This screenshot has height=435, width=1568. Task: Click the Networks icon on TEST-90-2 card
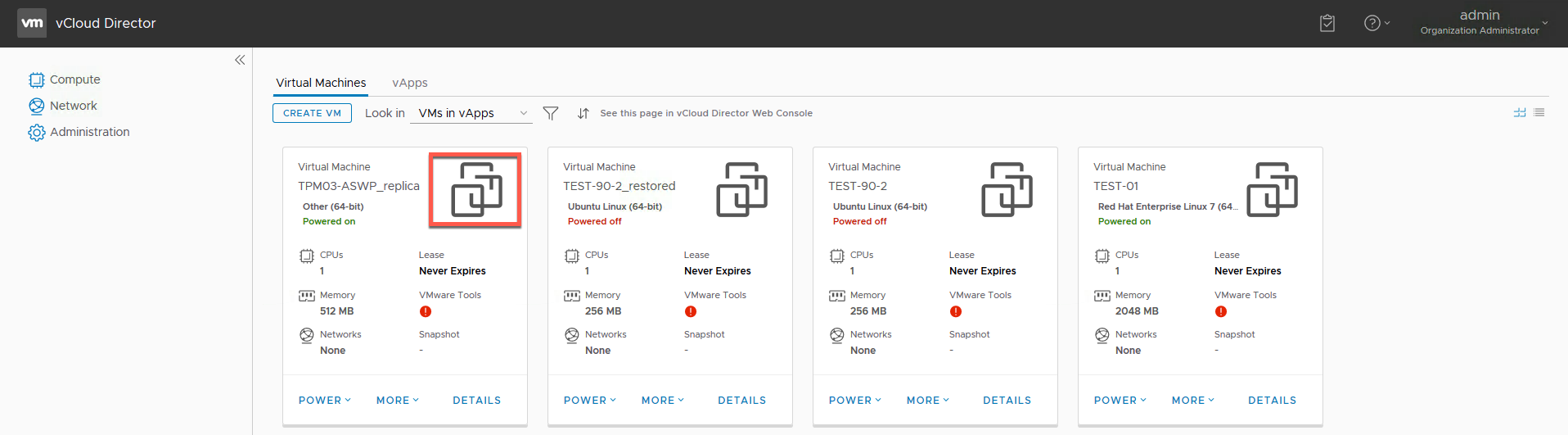pyautogui.click(x=837, y=335)
